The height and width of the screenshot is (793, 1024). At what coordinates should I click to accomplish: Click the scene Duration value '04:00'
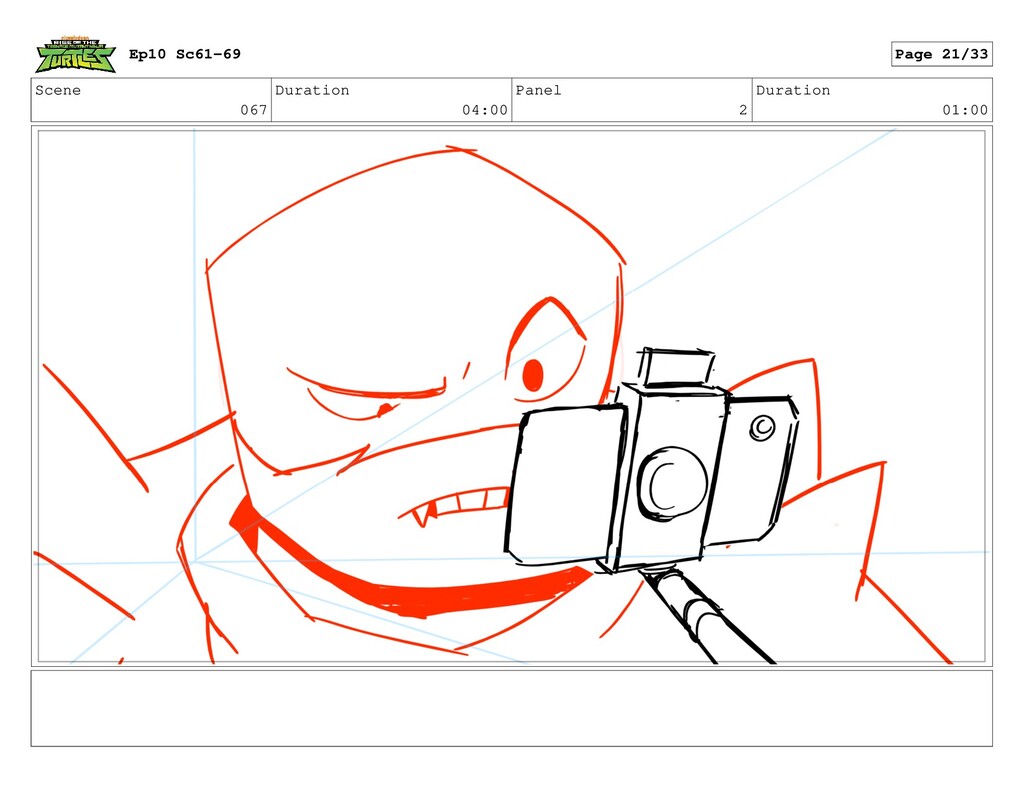(485, 110)
